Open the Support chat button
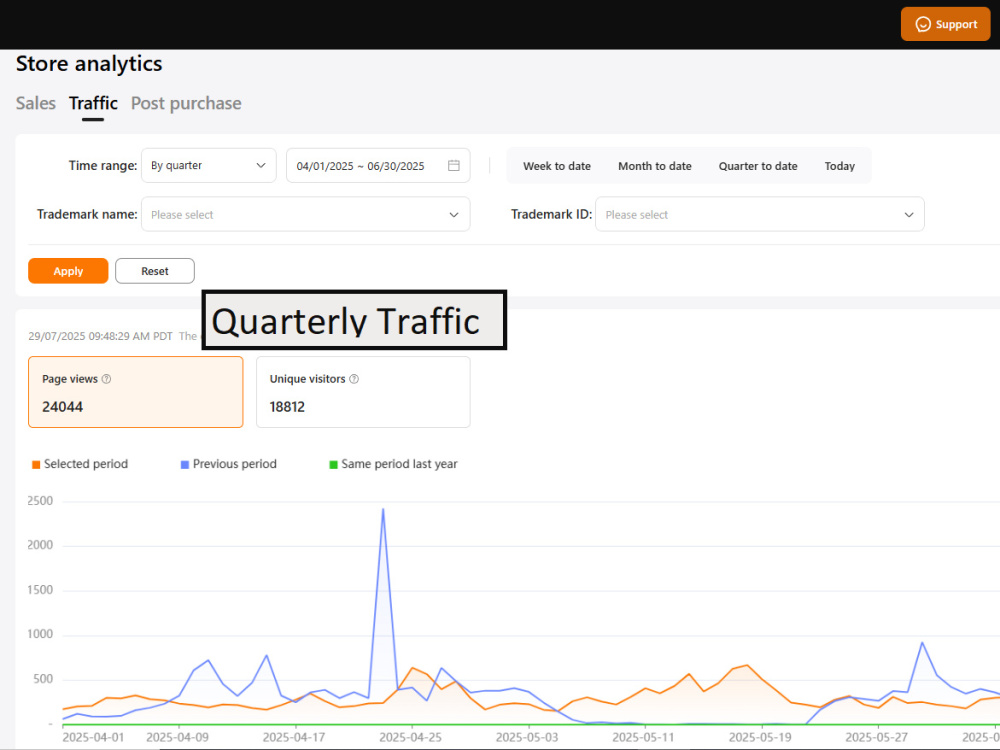The image size is (1000, 750). point(945,24)
